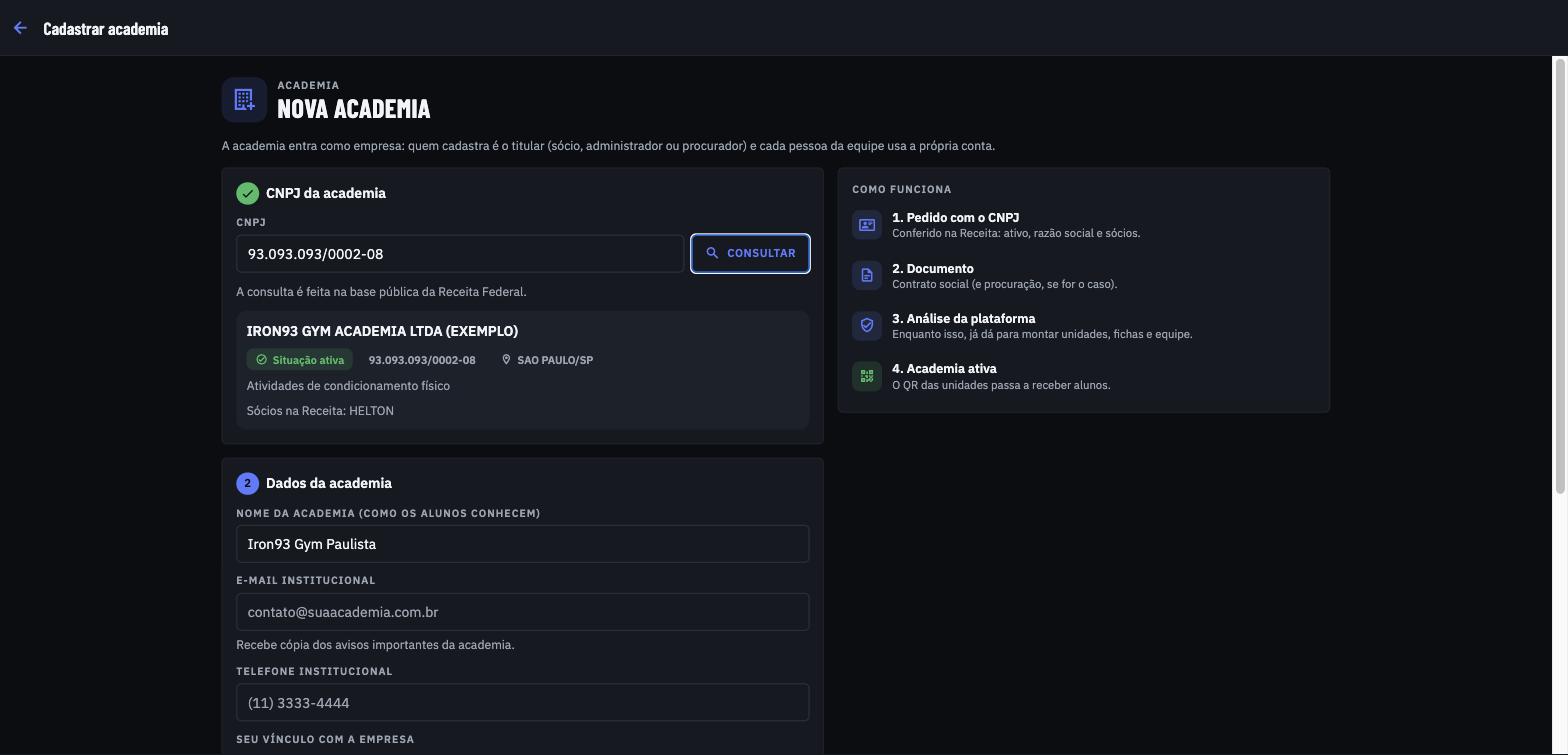
Task: Click the green checkmark beside CNPJ da academia
Action: click(x=247, y=193)
